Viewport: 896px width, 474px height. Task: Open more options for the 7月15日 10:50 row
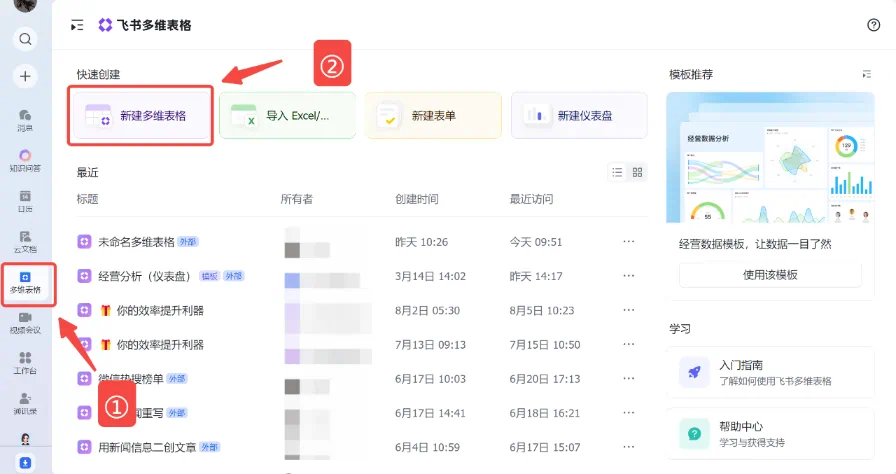coord(629,344)
